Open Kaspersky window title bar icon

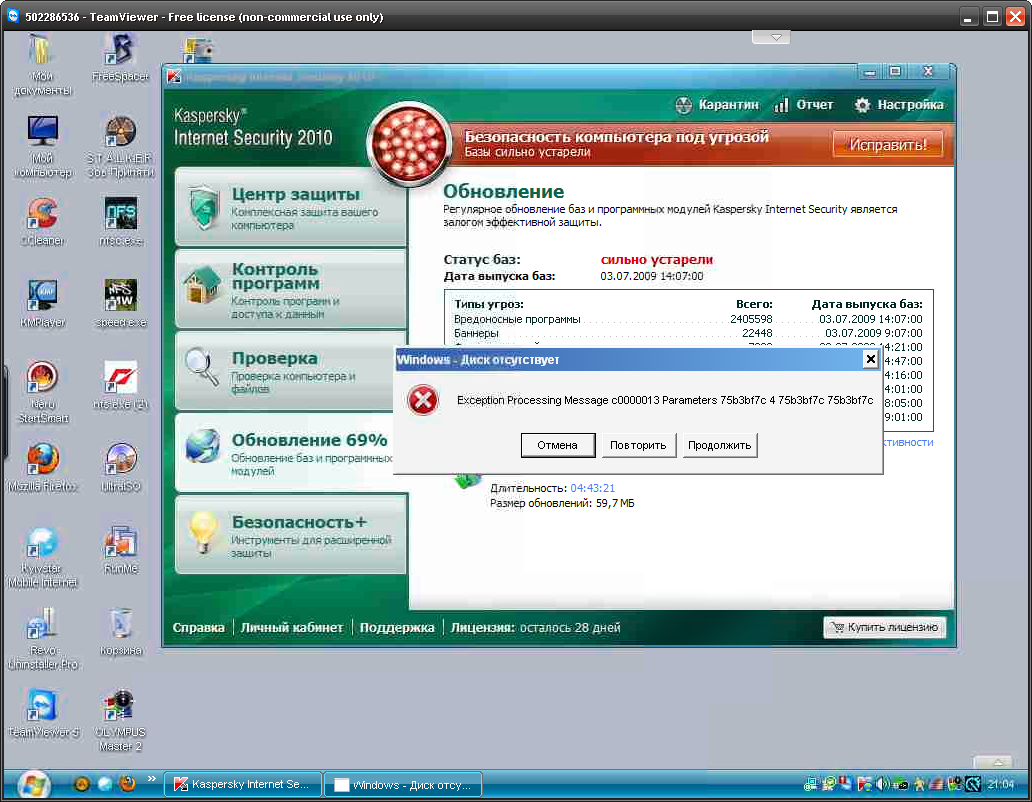(x=174, y=76)
